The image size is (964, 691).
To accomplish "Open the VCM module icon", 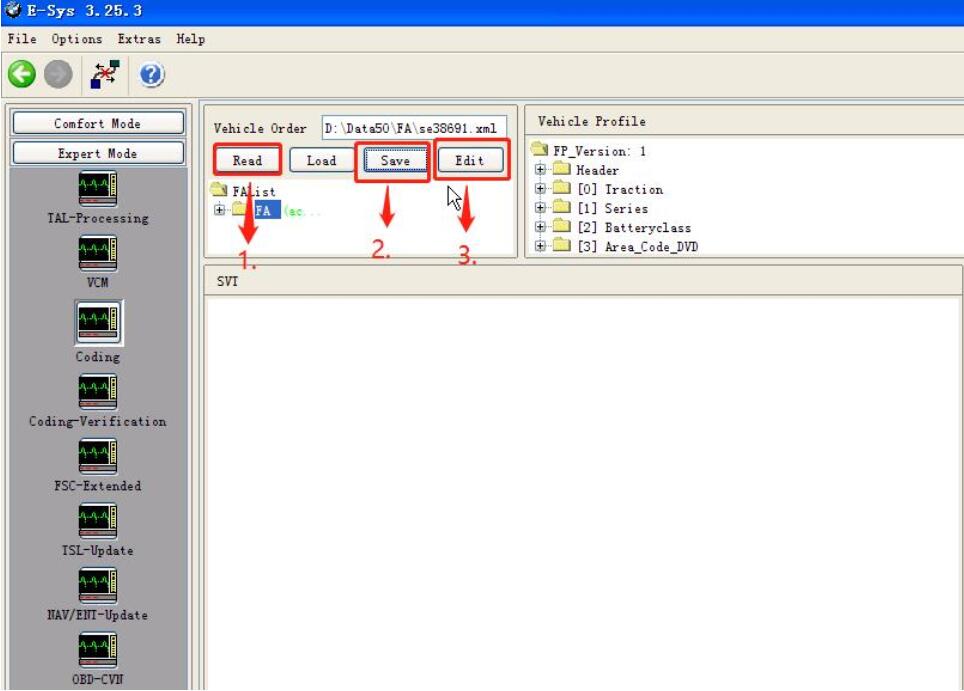I will 98,253.
